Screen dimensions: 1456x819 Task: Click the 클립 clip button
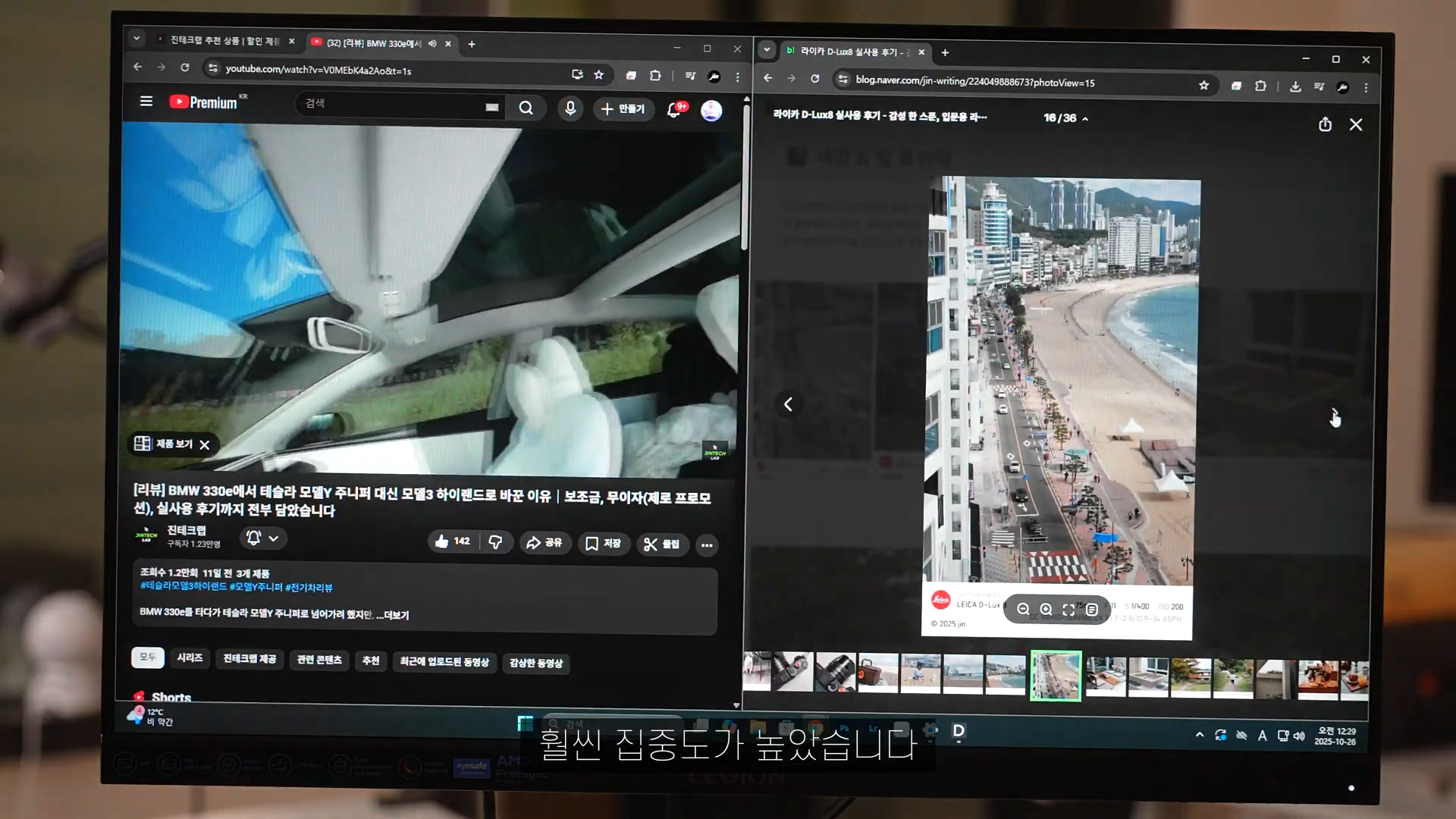click(x=662, y=544)
